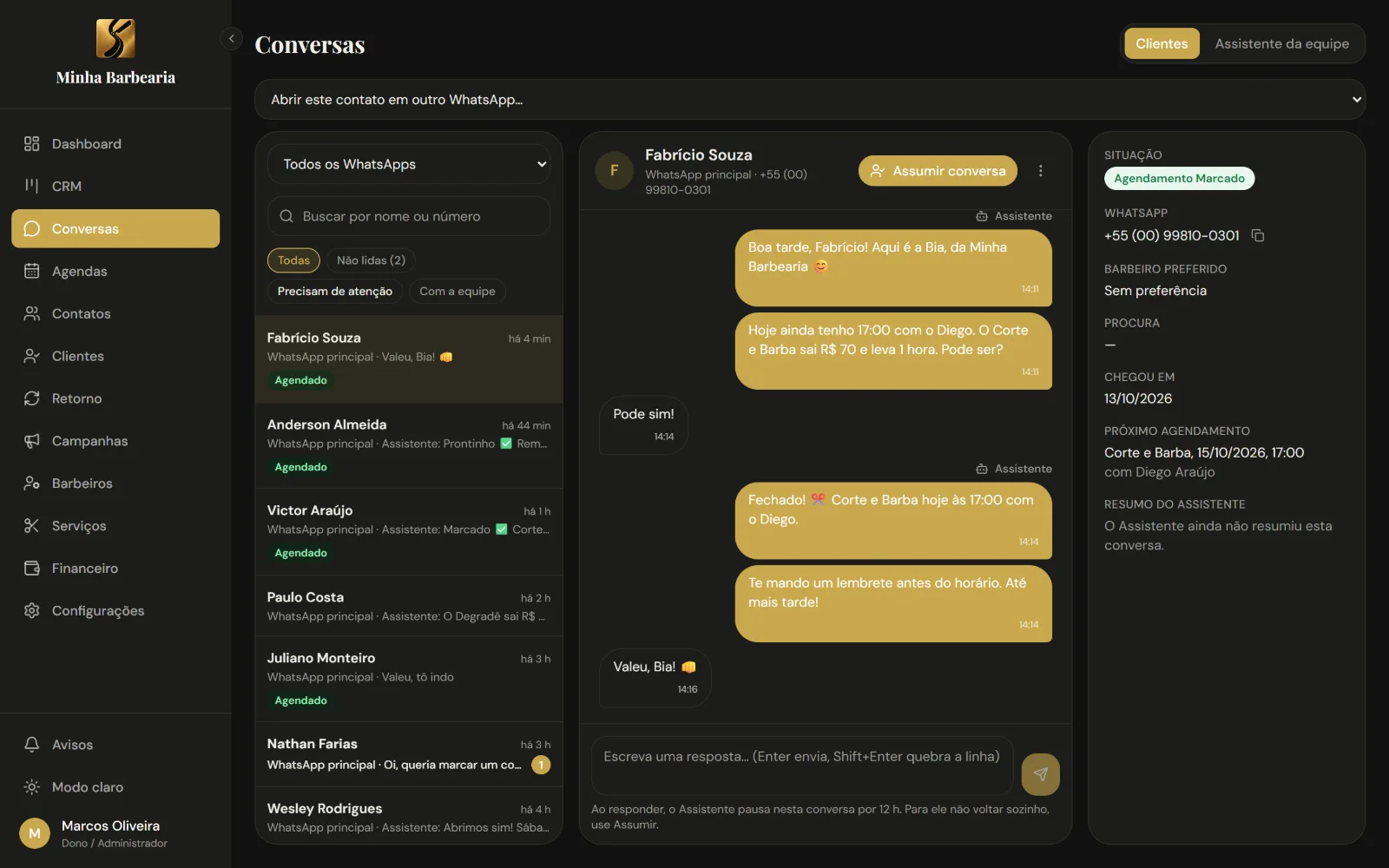Click the Escreva uma resposta message box

pyautogui.click(x=802, y=766)
